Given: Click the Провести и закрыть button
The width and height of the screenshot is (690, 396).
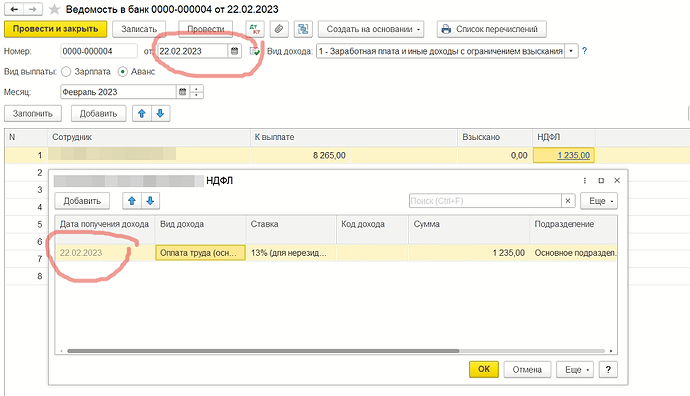Looking at the screenshot, I should (55, 29).
